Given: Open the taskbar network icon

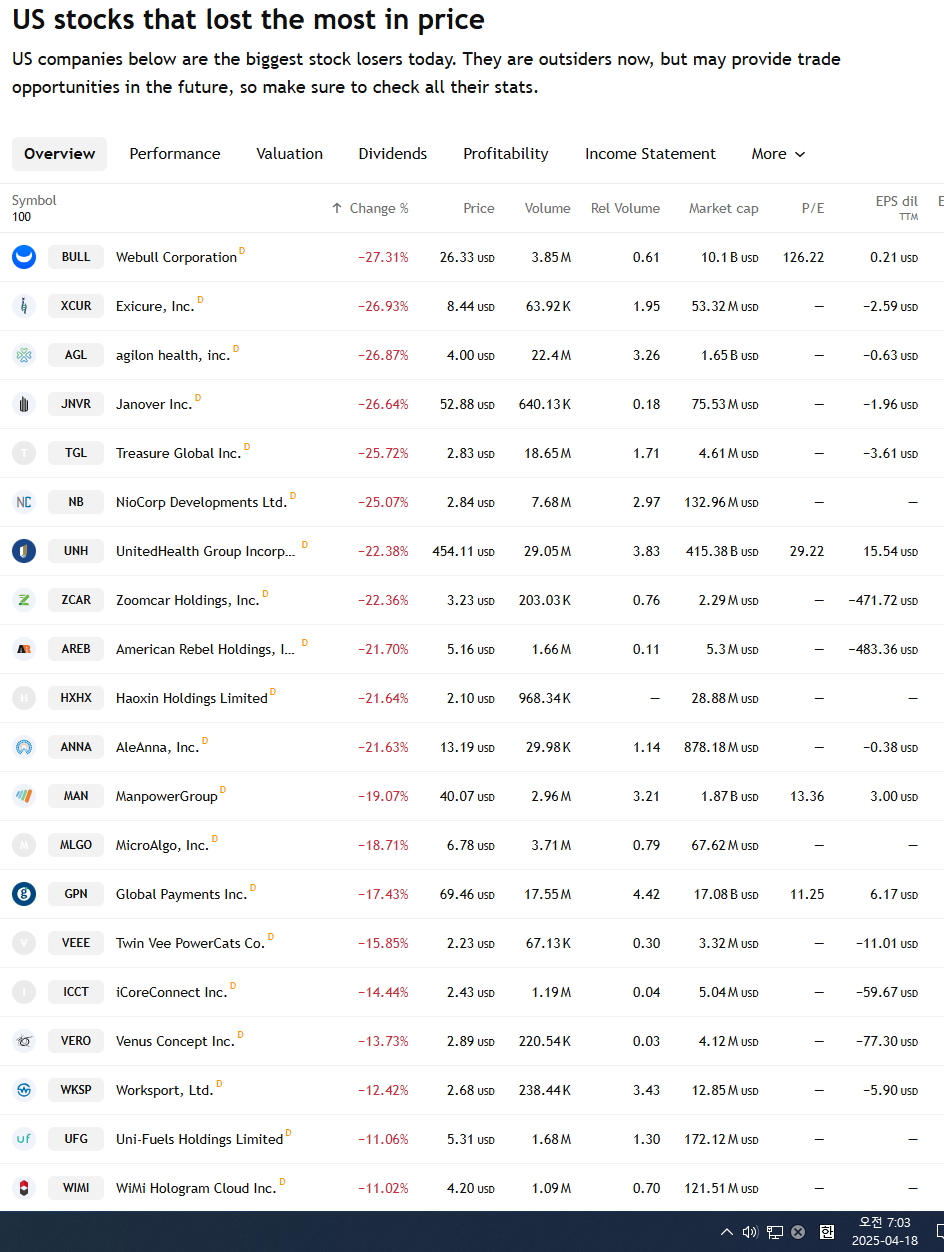Looking at the screenshot, I should coord(775,1232).
